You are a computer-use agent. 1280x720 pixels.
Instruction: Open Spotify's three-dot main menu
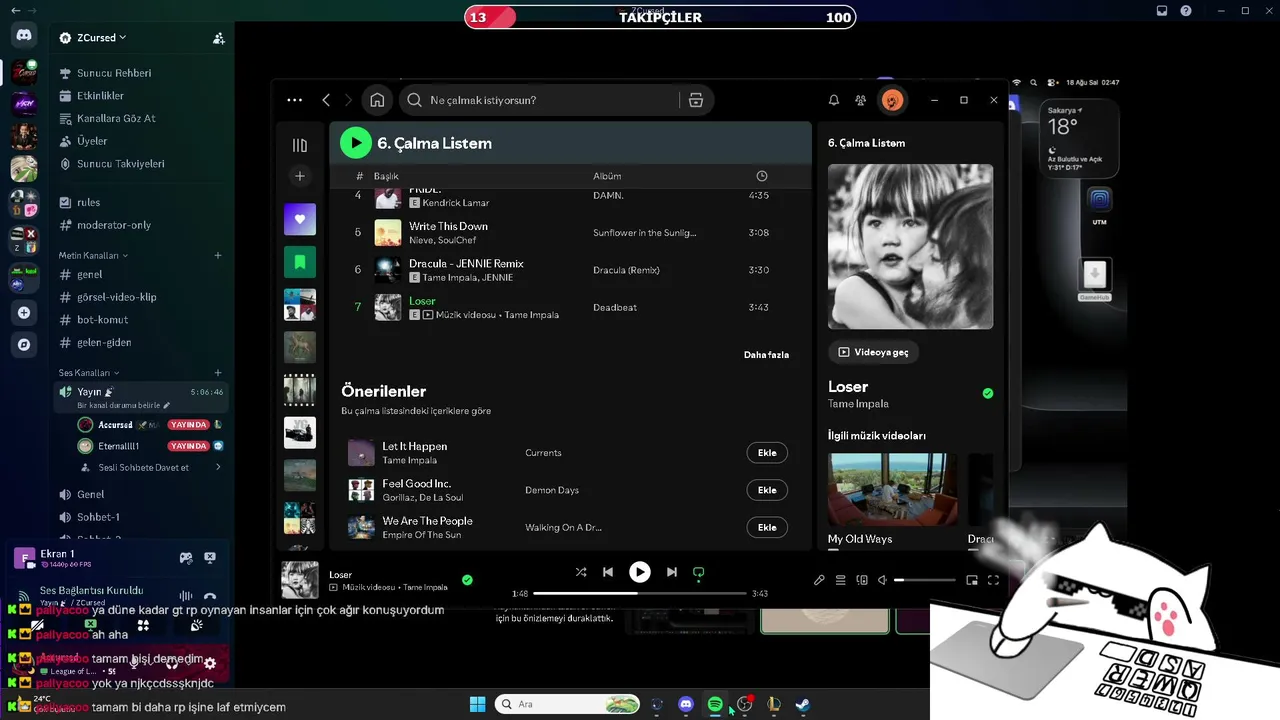click(294, 100)
